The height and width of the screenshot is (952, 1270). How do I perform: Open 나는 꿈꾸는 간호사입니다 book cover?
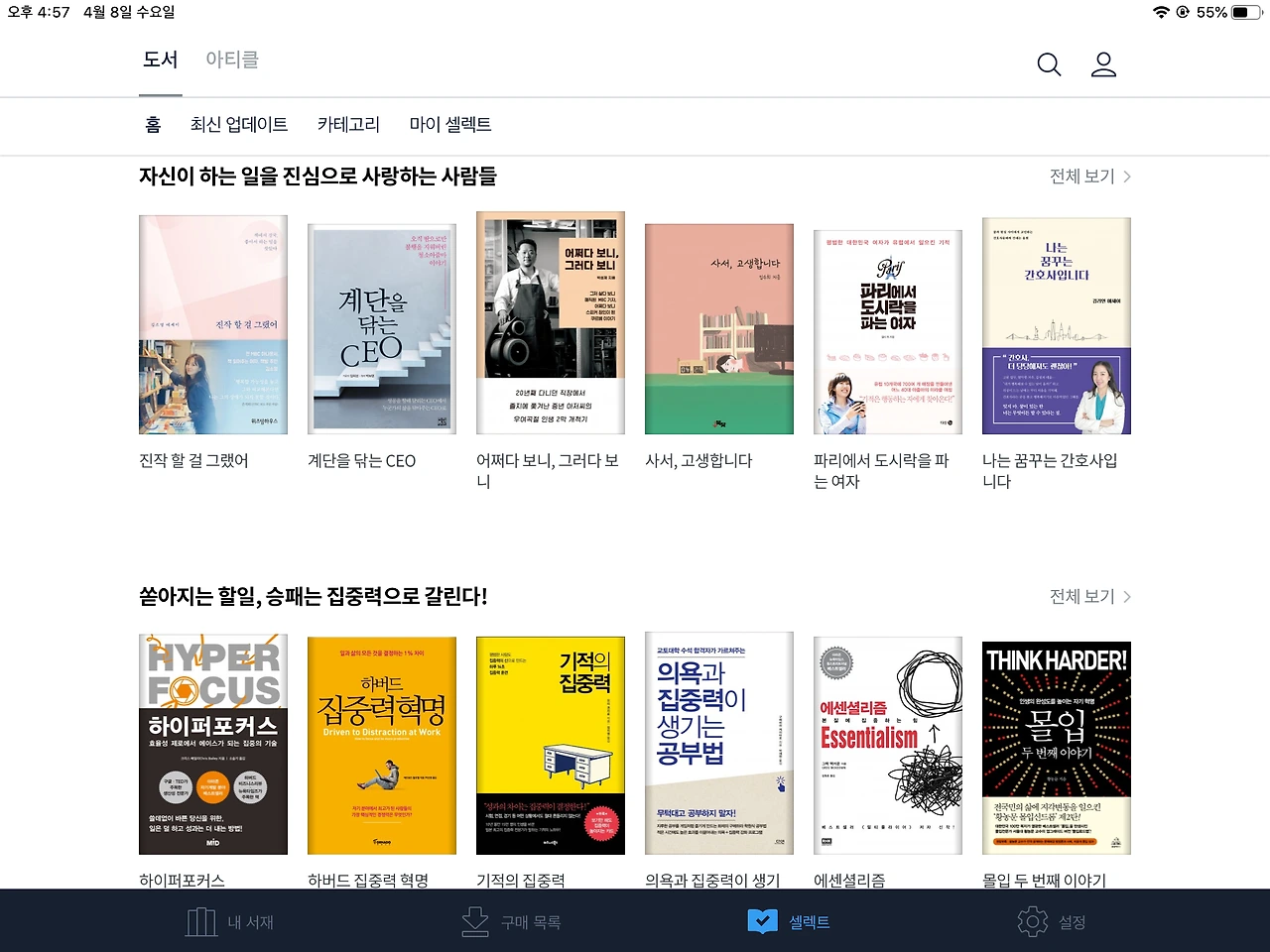click(1057, 326)
